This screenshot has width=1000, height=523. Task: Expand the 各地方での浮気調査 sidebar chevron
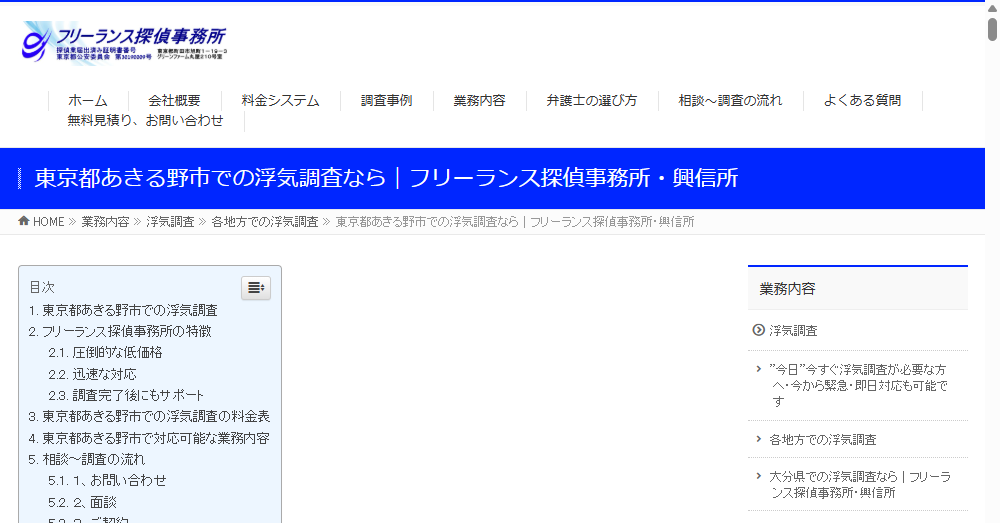coord(759,439)
